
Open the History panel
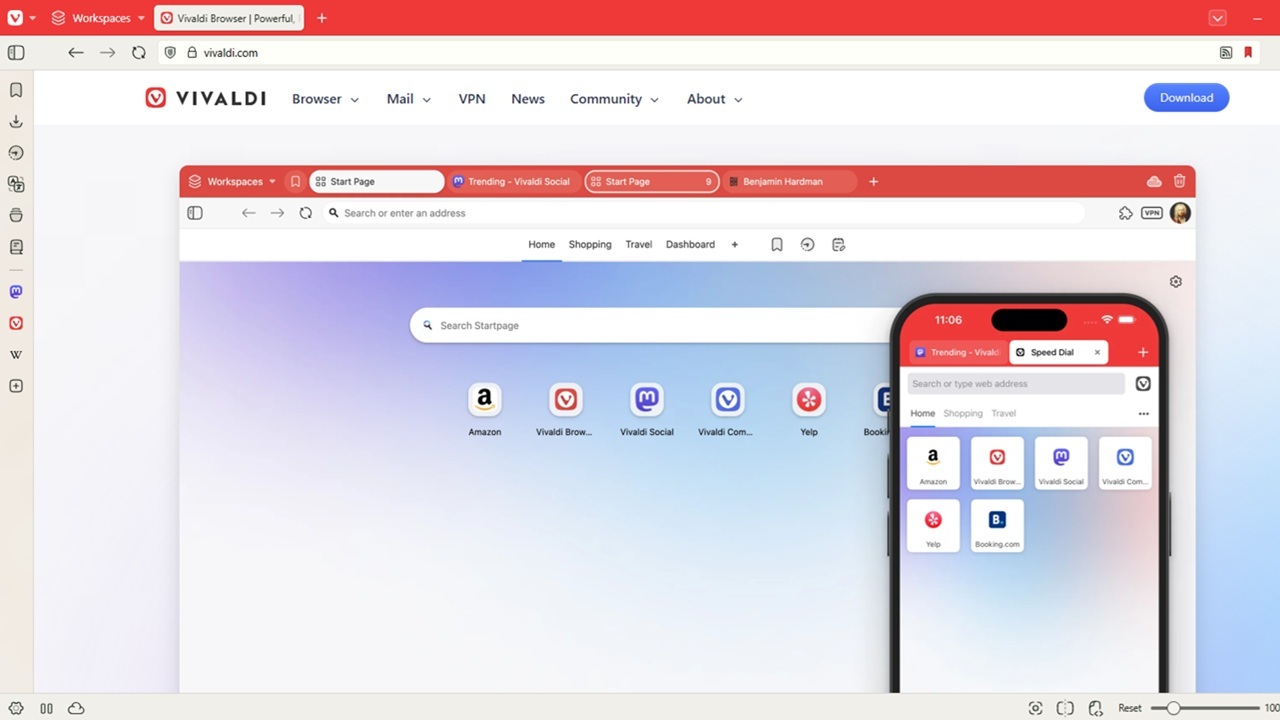point(15,152)
